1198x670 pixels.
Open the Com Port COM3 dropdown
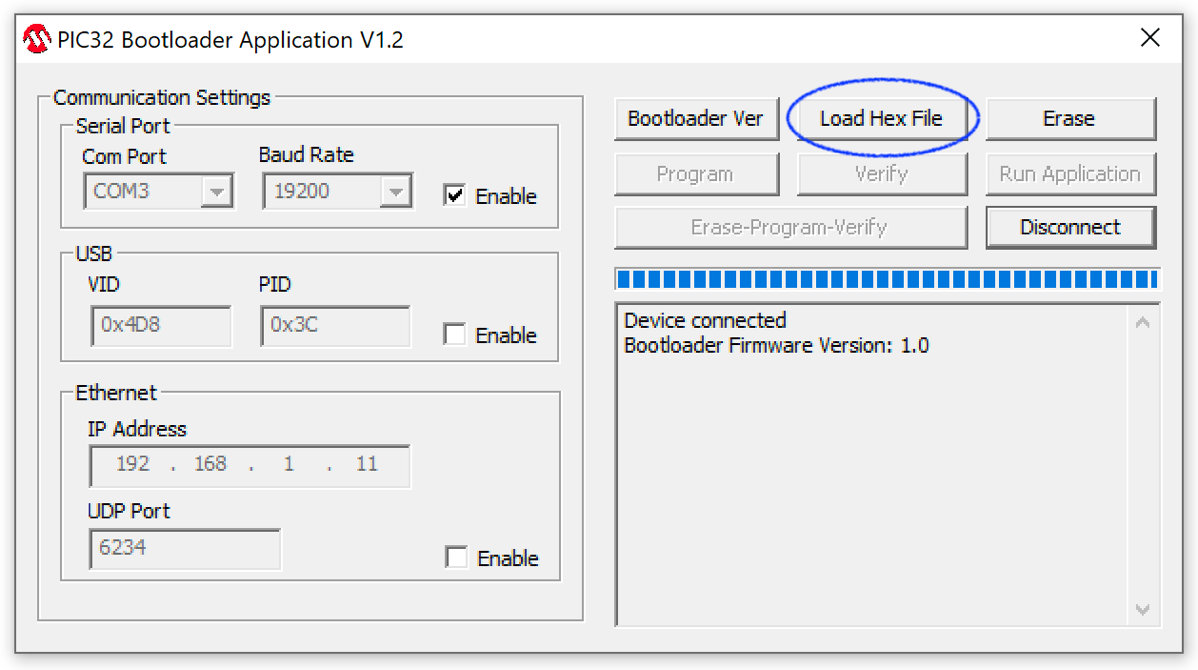(216, 191)
